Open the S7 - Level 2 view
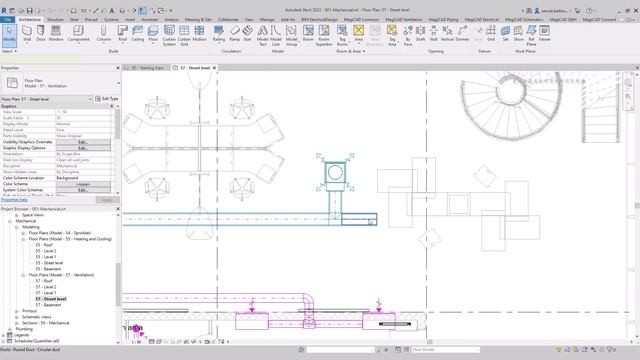 coord(46,287)
